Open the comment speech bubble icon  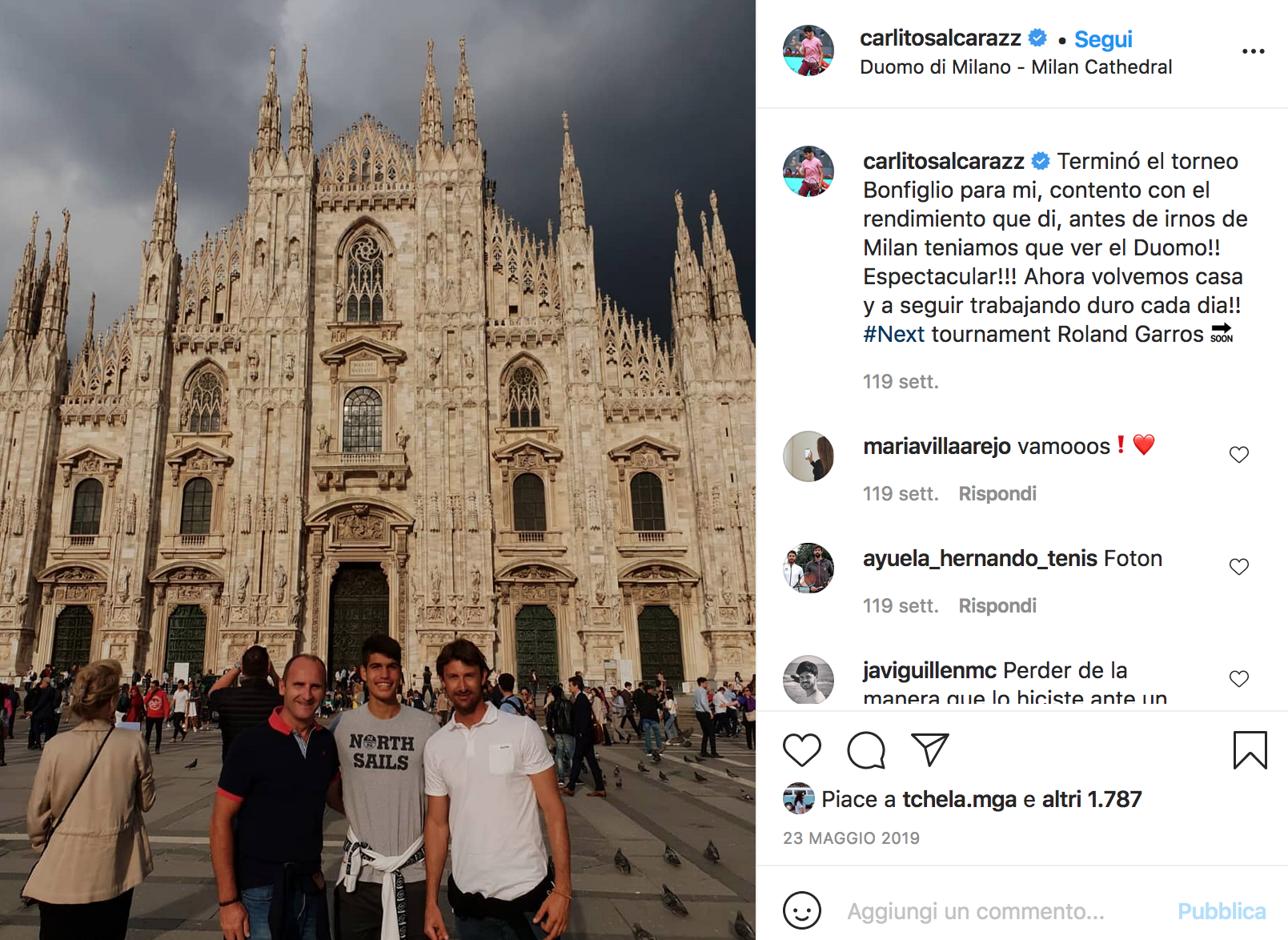[x=866, y=750]
